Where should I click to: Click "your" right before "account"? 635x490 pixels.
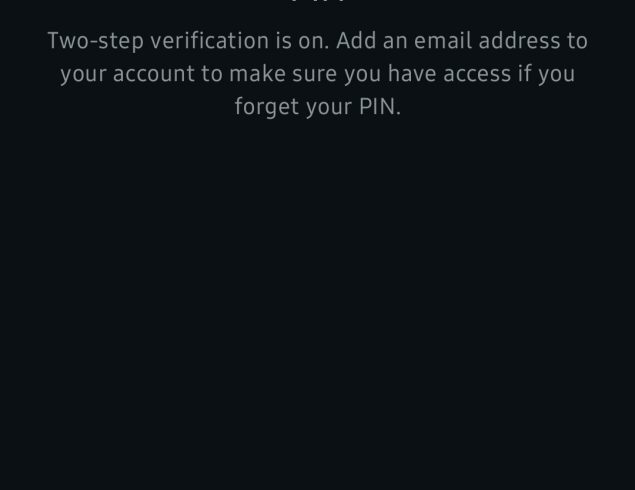(x=83, y=75)
